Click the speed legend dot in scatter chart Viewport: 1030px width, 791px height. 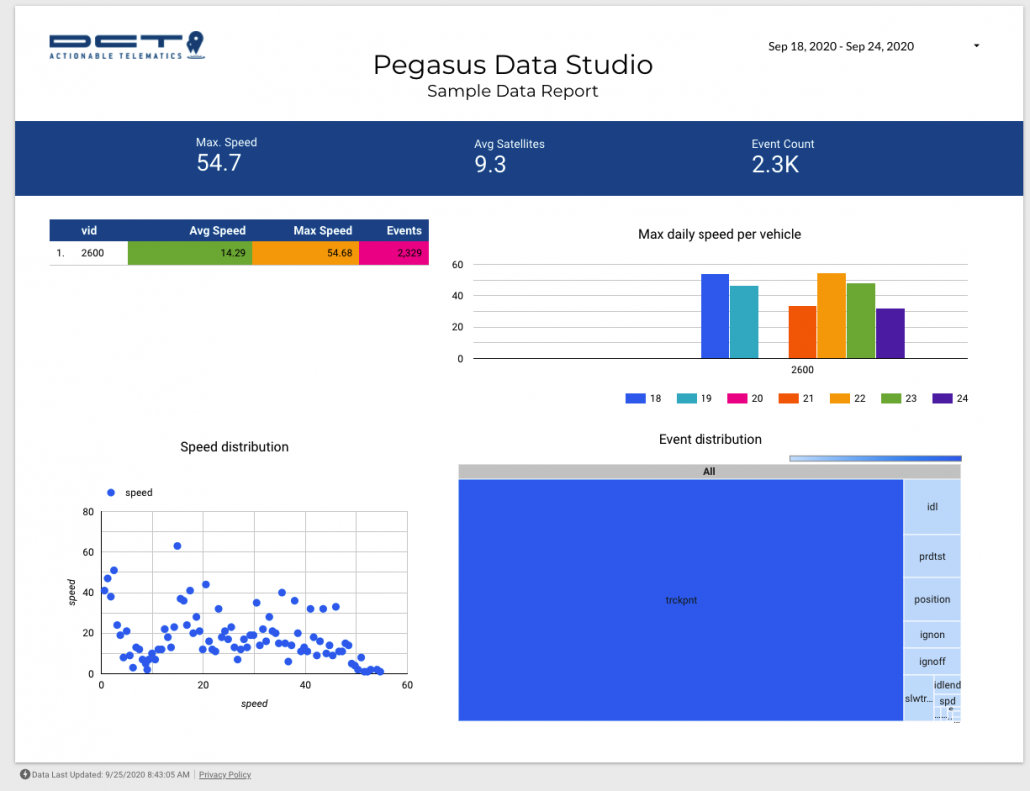pyautogui.click(x=111, y=493)
